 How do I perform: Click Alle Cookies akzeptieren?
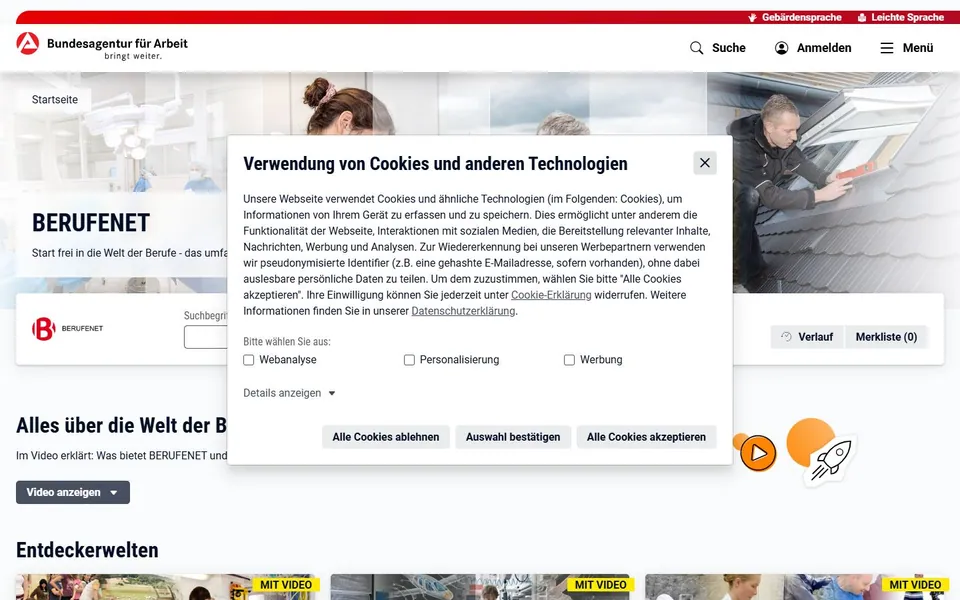click(x=646, y=437)
